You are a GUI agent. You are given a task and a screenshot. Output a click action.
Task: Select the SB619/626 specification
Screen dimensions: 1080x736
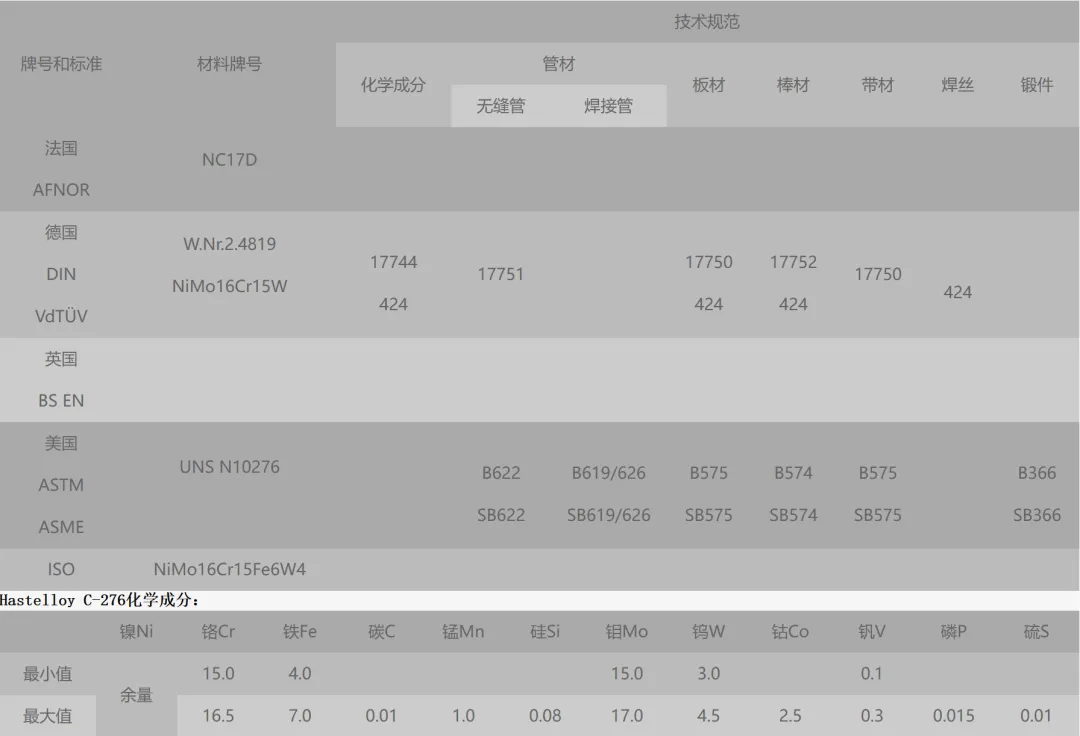tap(608, 515)
